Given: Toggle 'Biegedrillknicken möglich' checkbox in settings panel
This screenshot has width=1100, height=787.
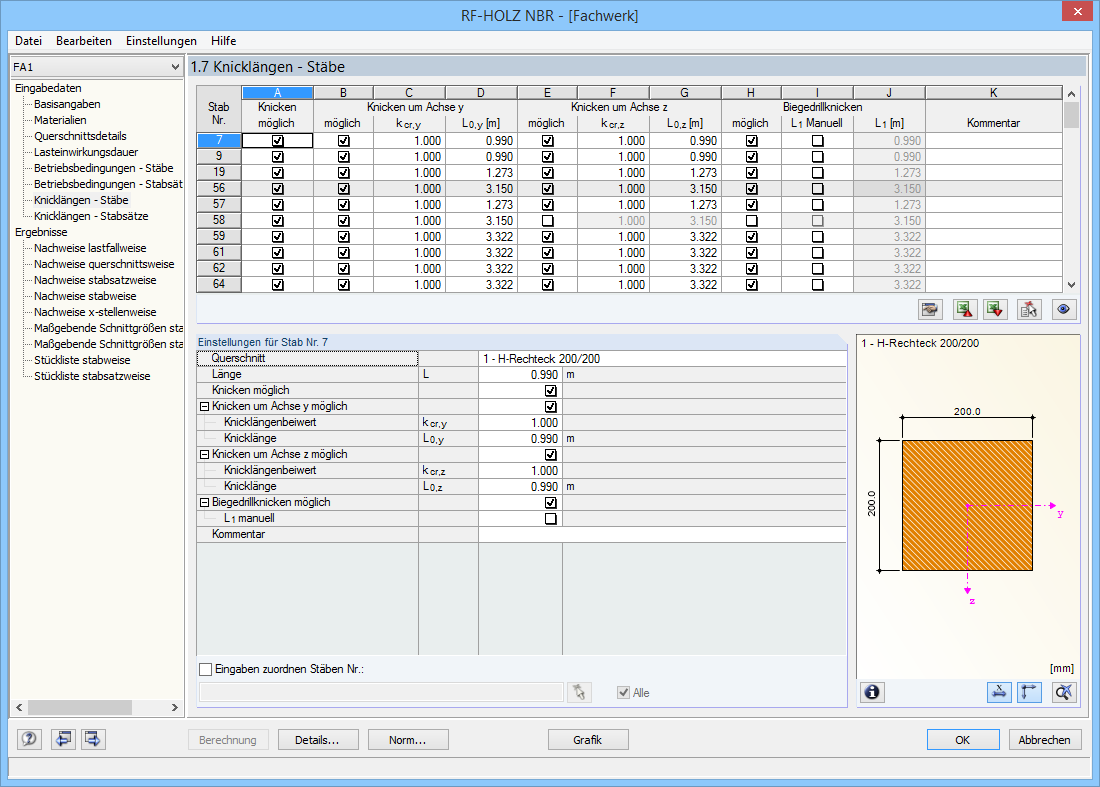Looking at the screenshot, I should (x=551, y=503).
